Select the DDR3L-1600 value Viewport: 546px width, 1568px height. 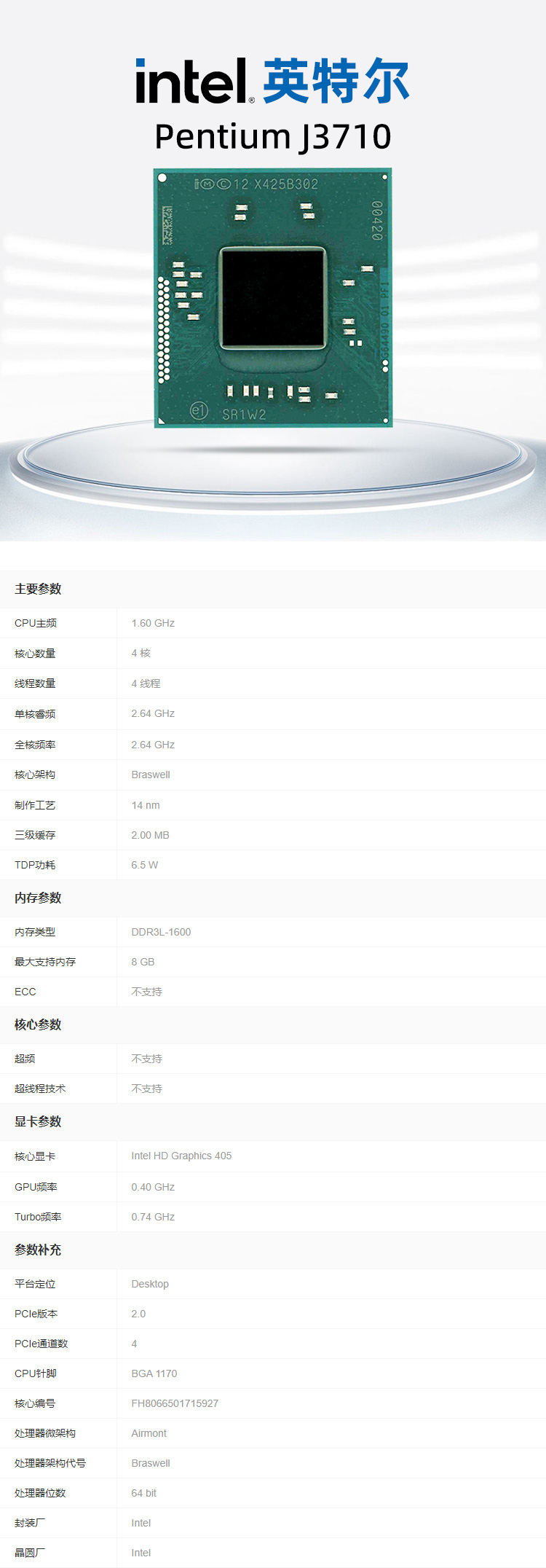[x=161, y=932]
